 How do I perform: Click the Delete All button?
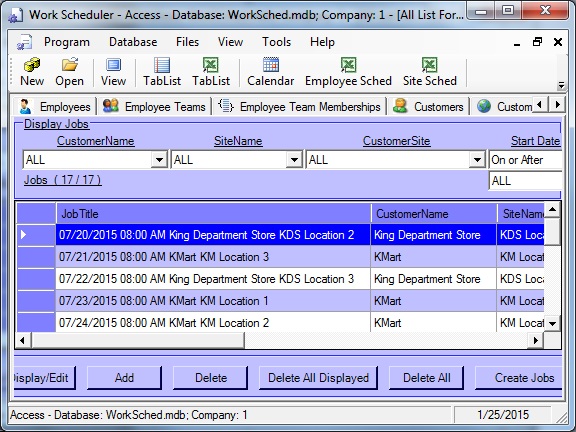426,378
